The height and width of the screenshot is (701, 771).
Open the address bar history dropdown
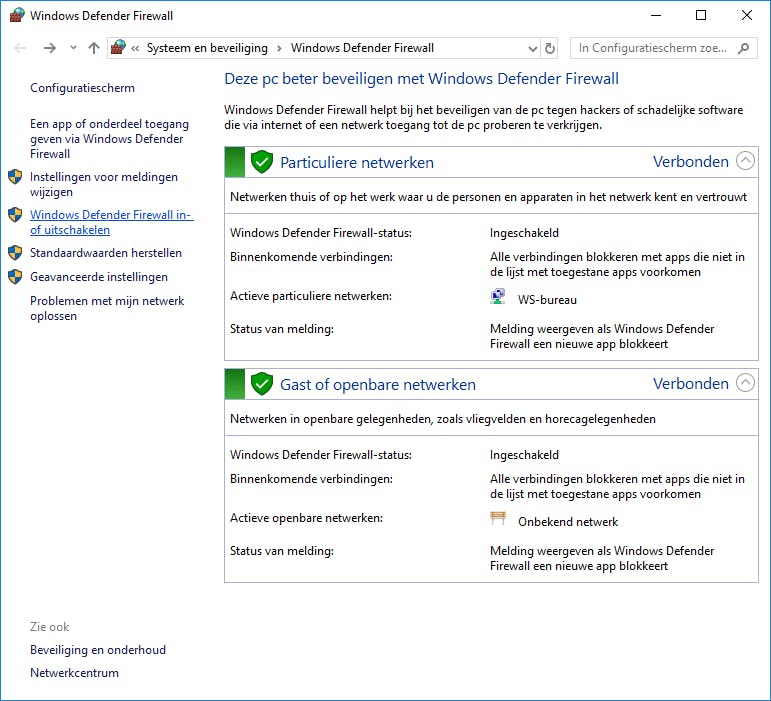click(532, 49)
